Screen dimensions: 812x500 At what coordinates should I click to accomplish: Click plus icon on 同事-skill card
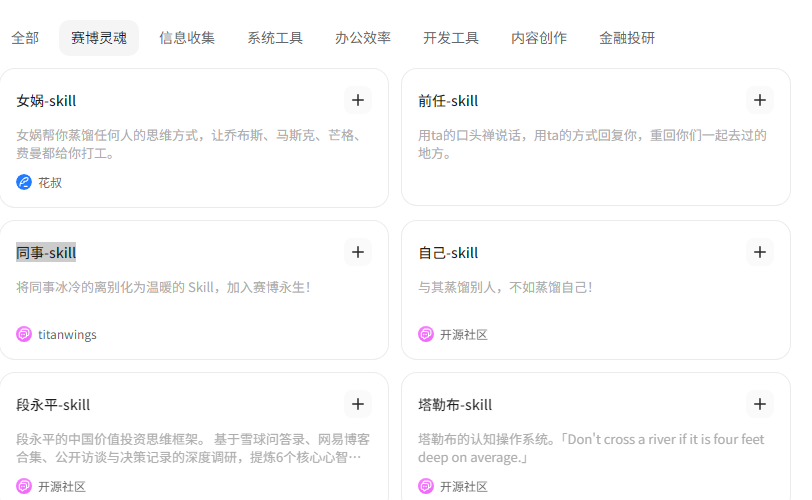358,252
